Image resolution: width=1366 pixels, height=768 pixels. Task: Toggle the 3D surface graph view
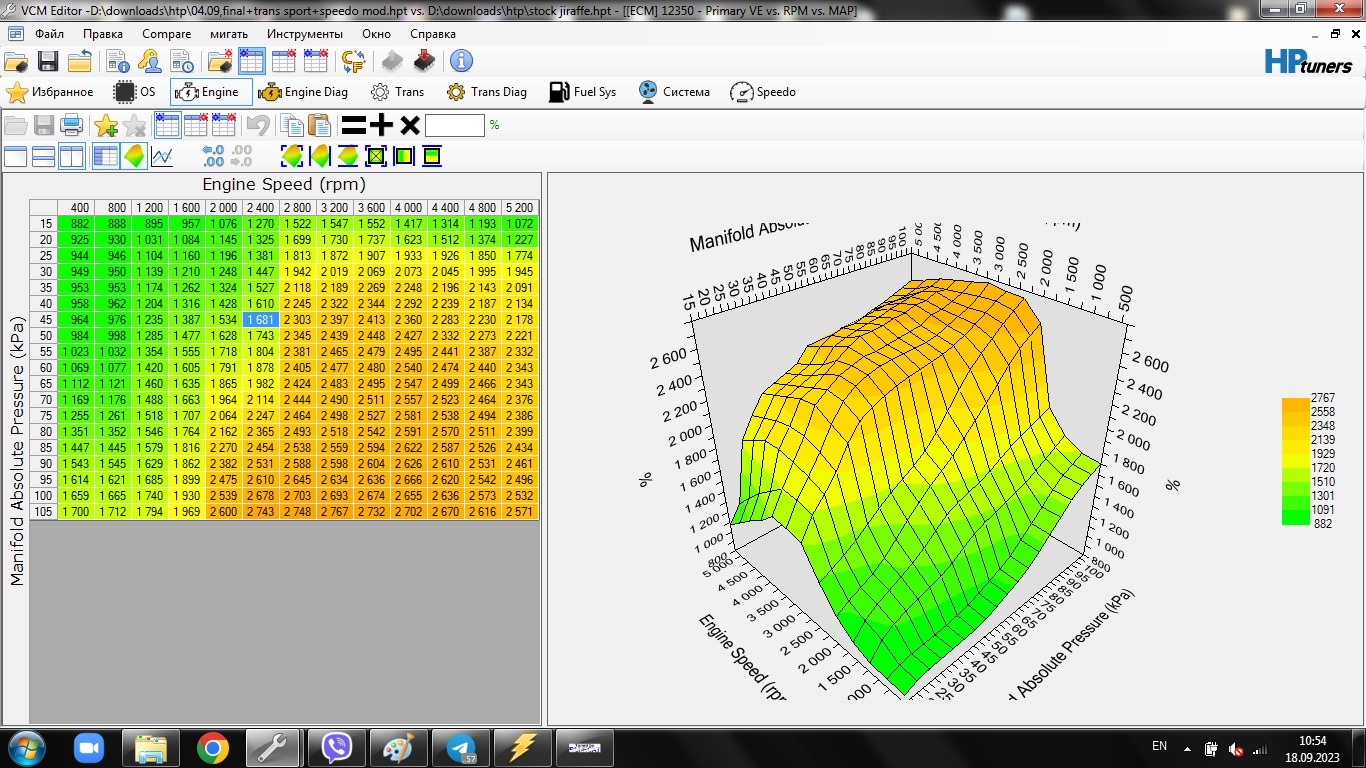click(134, 156)
